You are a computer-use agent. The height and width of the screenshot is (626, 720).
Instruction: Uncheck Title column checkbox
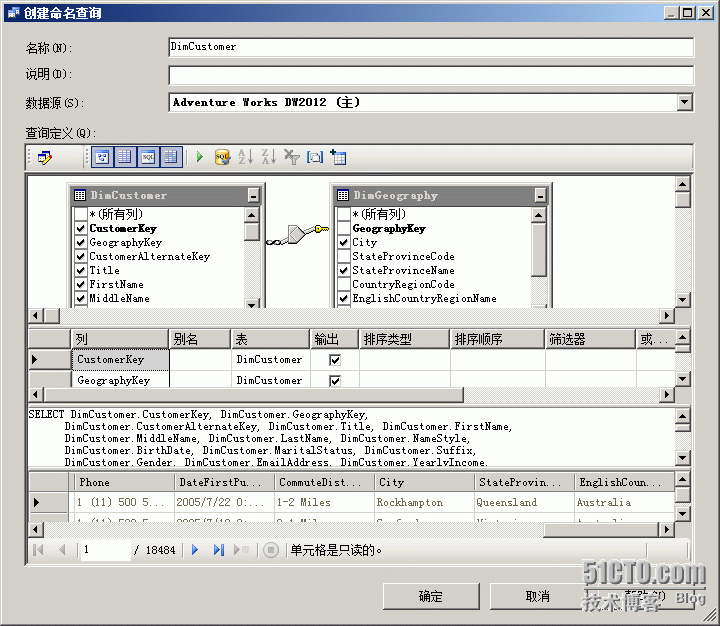coord(81,270)
